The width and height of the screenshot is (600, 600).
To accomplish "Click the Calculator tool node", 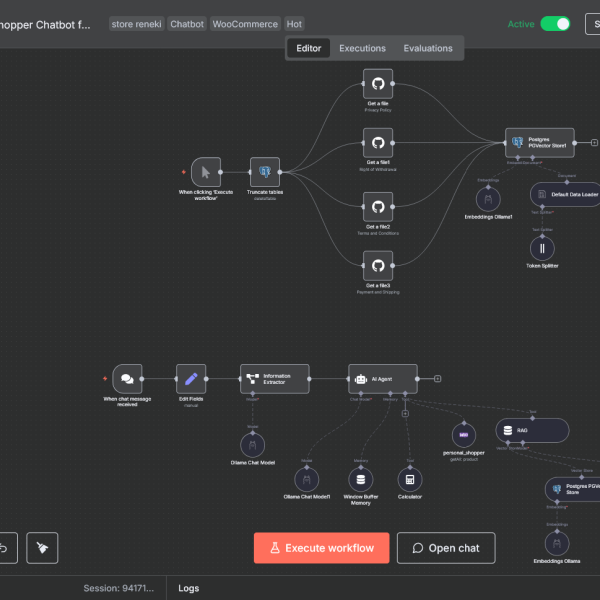I will click(408, 479).
